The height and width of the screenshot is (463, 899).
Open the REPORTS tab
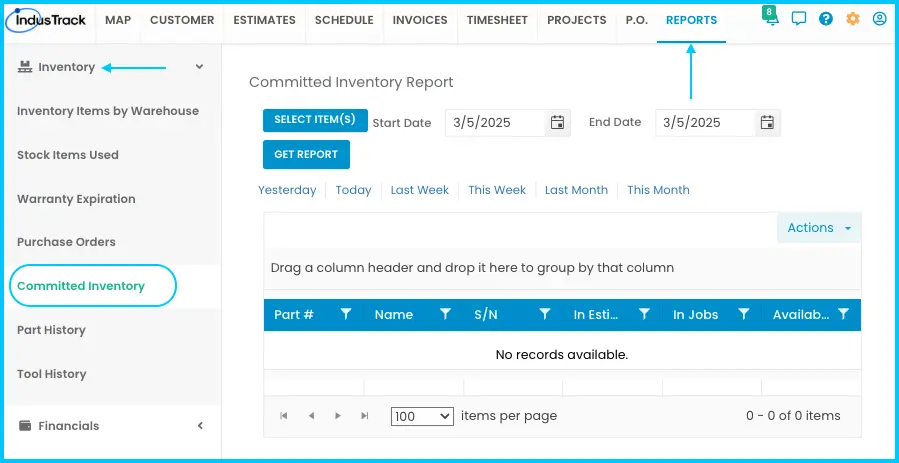691,20
